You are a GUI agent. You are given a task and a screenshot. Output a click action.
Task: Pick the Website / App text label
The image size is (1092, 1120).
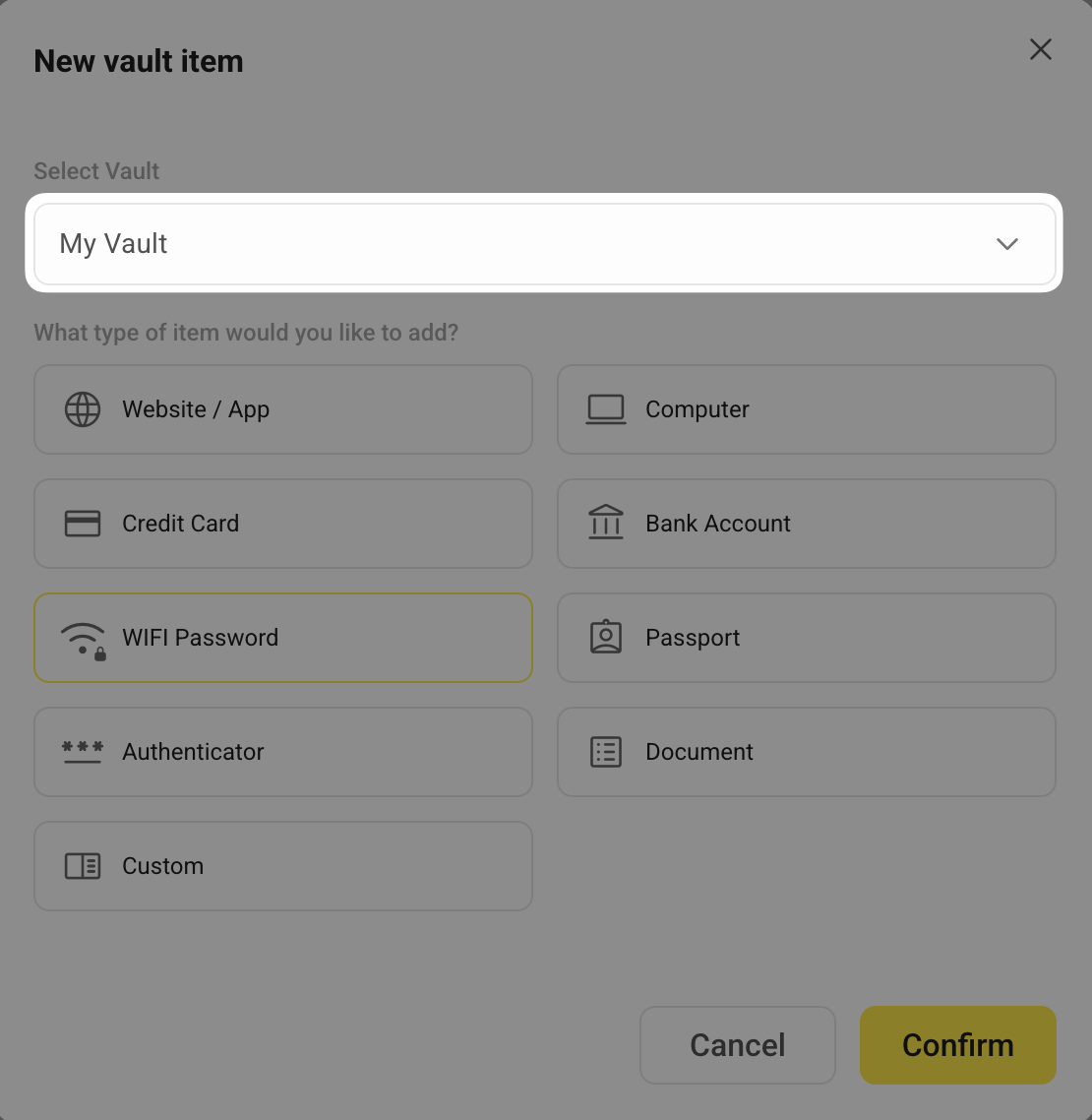(196, 409)
